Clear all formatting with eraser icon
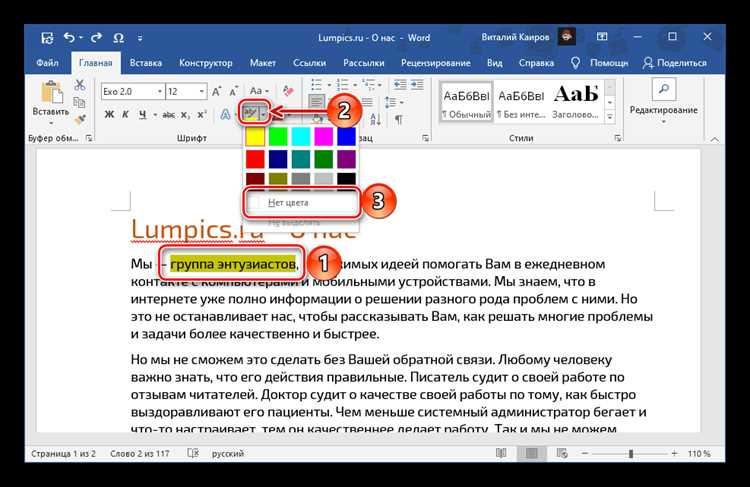This screenshot has width=750, height=487. 287,91
